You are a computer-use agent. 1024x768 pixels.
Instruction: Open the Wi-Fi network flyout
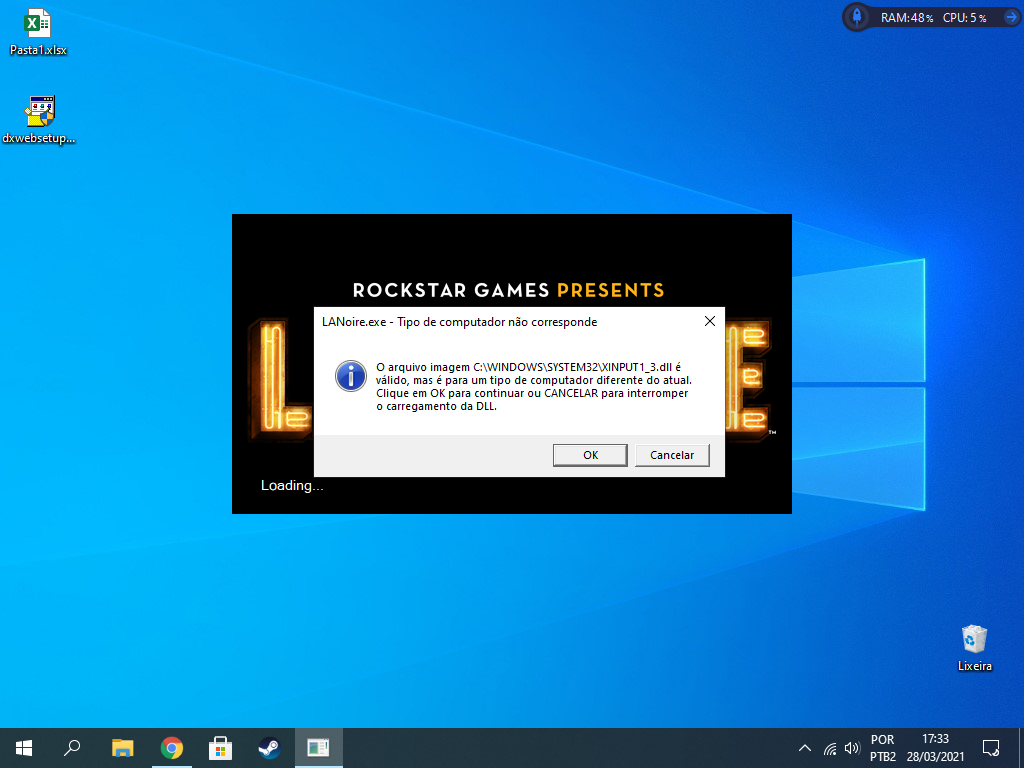point(829,748)
